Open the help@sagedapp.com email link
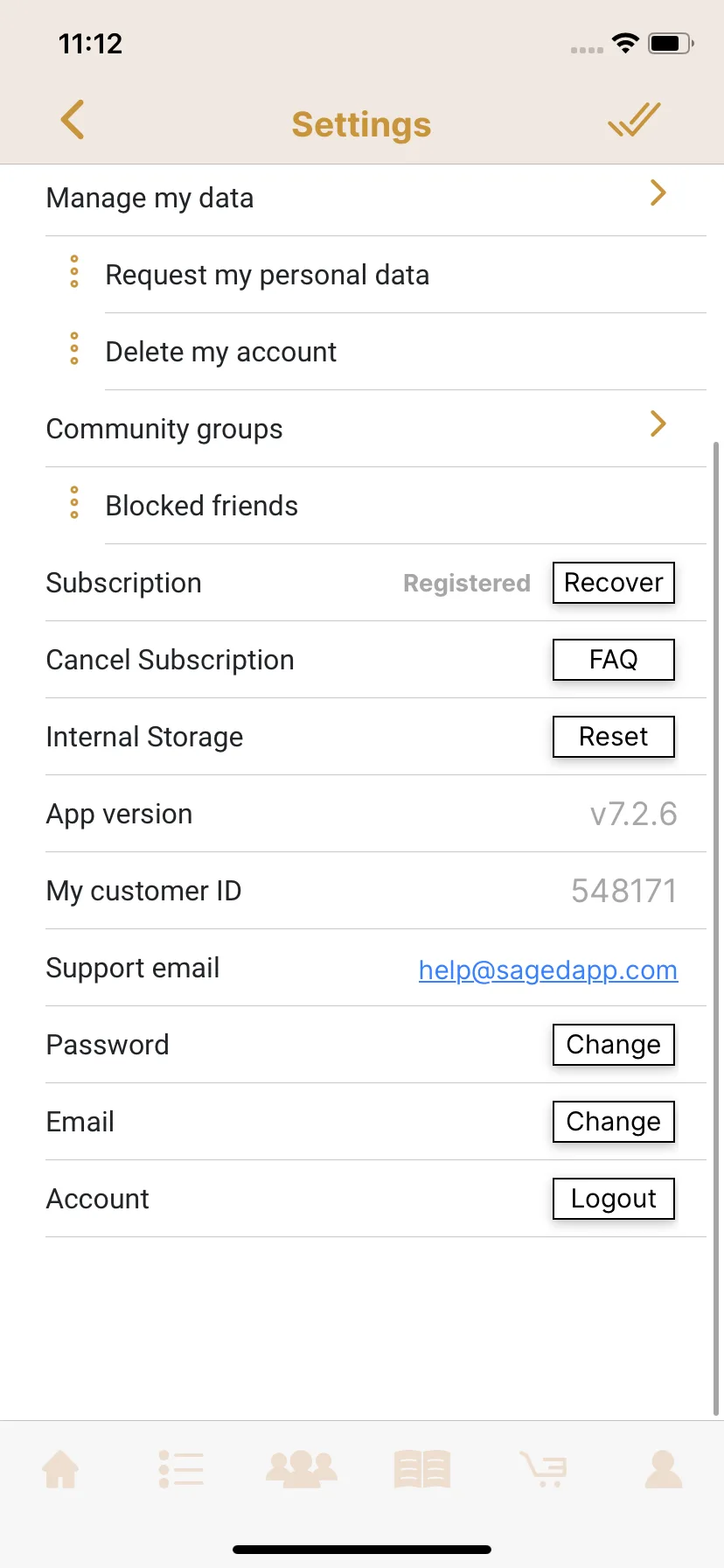724x1568 pixels. (548, 969)
